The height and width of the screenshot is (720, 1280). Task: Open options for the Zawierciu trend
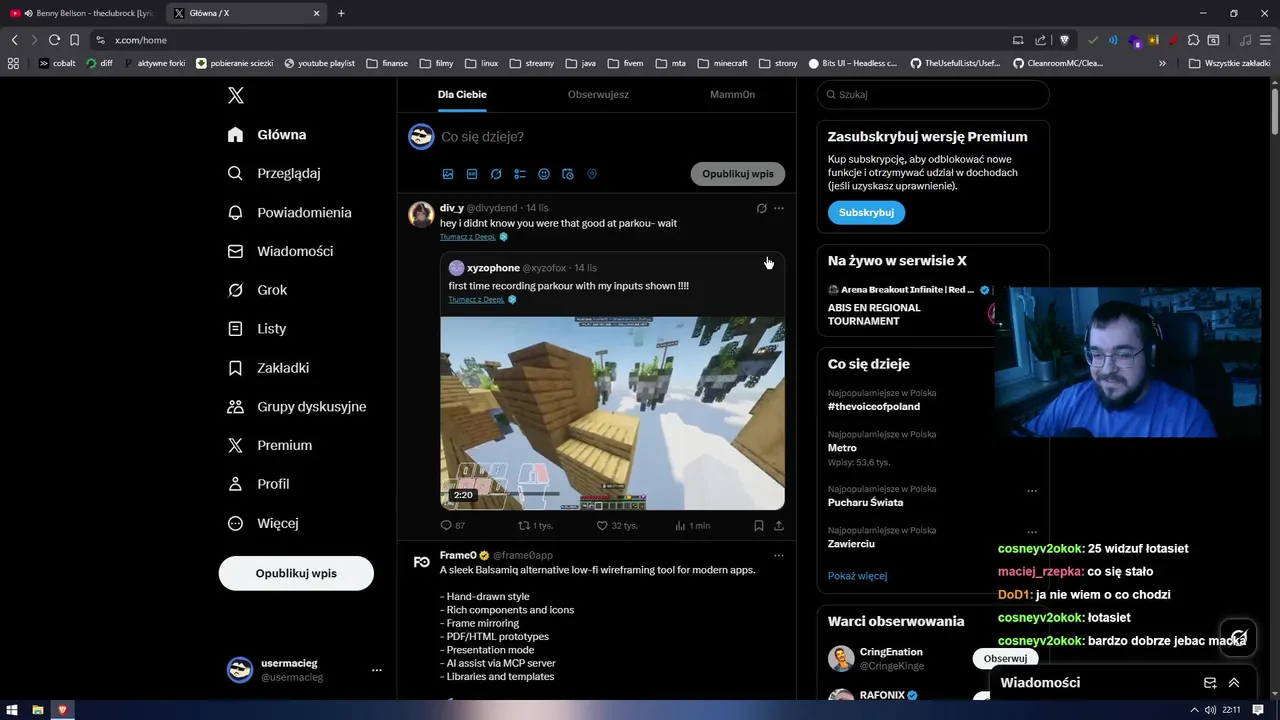[x=1032, y=532]
